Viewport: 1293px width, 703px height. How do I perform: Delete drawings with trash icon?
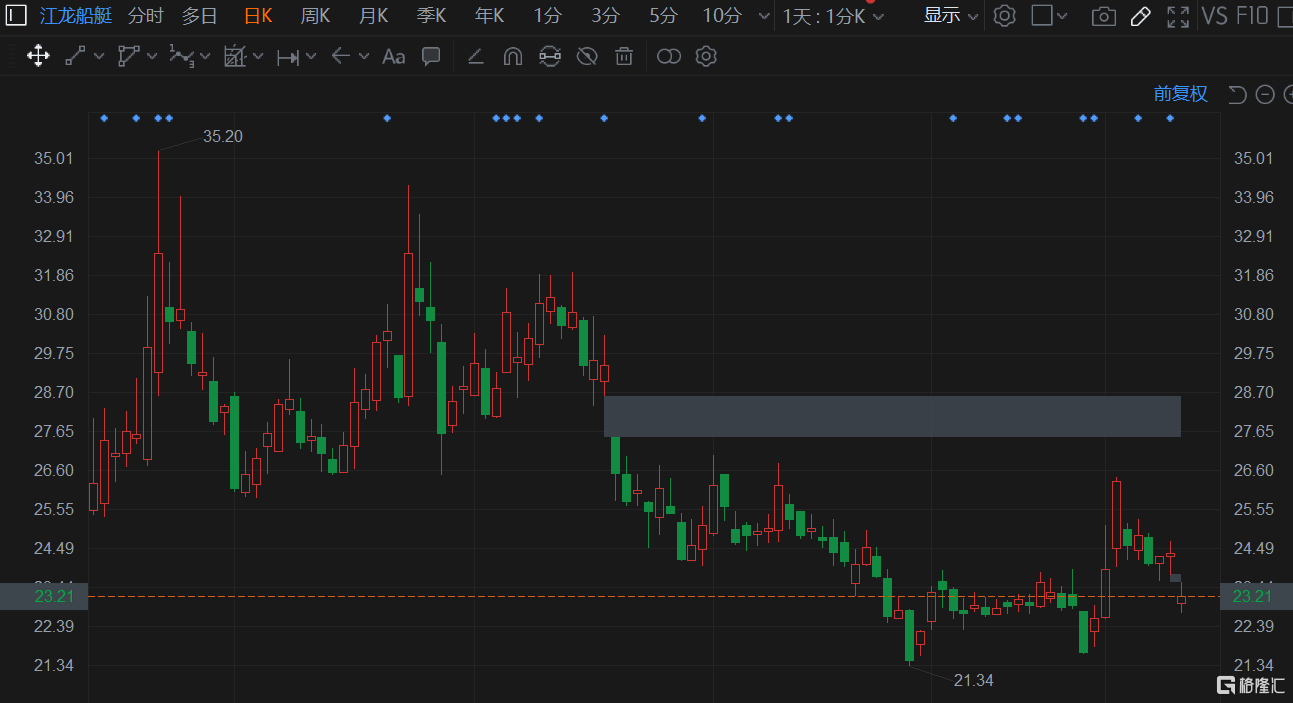[624, 56]
